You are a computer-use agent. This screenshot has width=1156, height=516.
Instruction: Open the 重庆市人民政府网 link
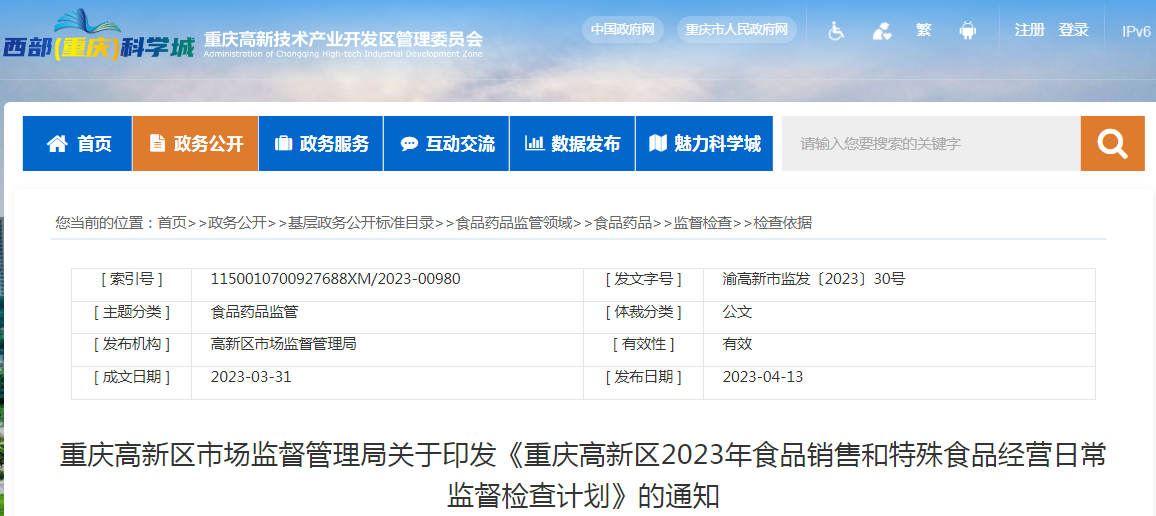[x=737, y=29]
